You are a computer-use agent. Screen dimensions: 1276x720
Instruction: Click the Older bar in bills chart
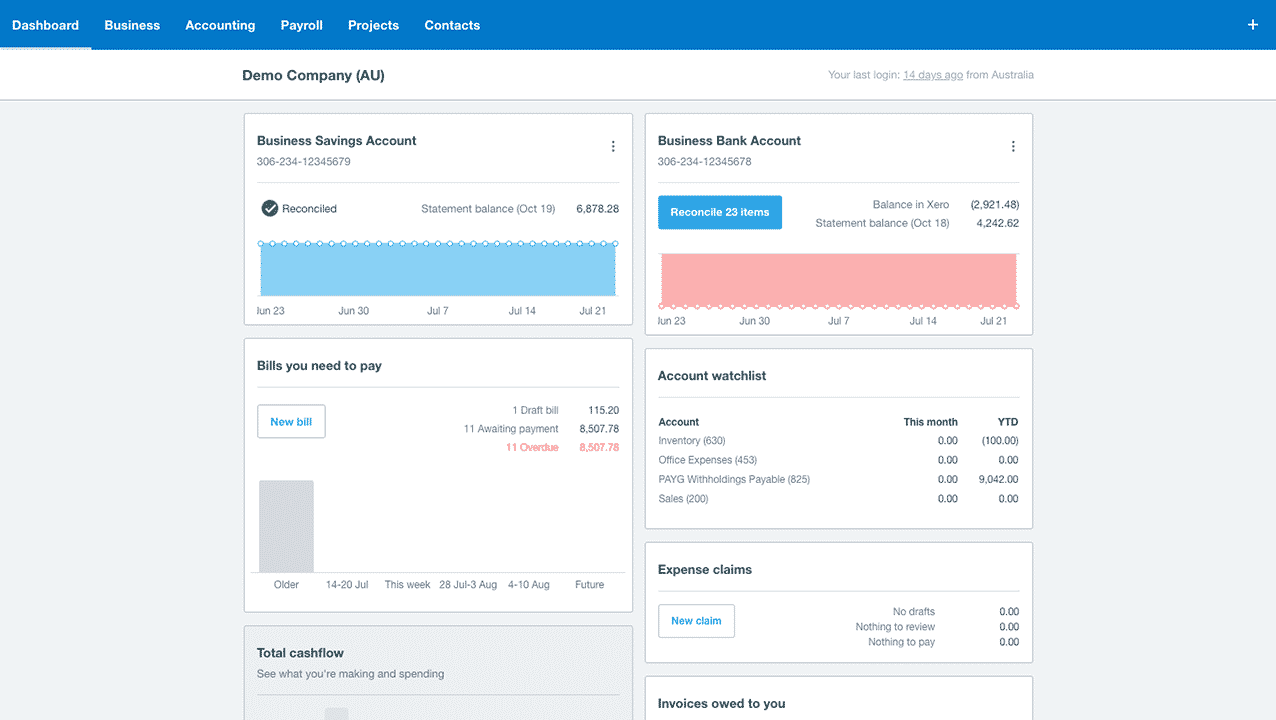(x=286, y=526)
